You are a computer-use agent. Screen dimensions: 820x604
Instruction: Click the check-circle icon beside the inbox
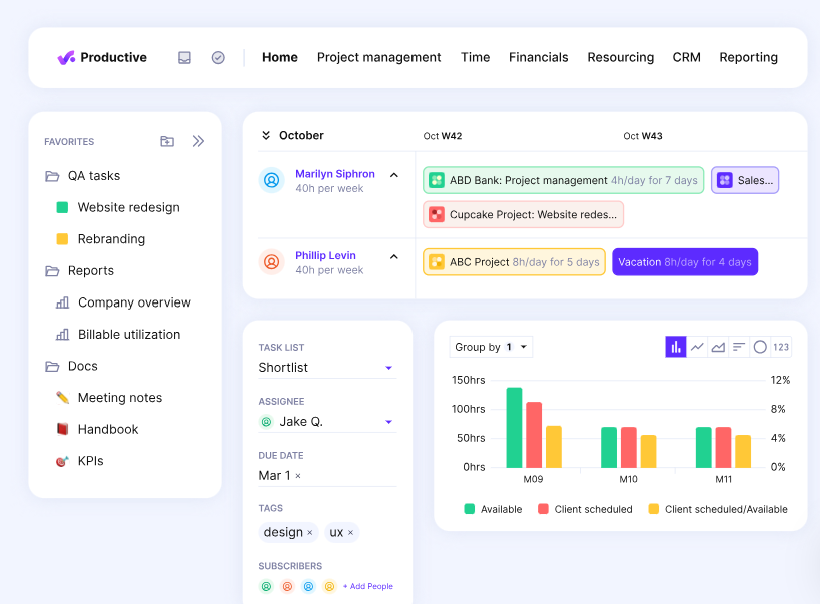(218, 57)
